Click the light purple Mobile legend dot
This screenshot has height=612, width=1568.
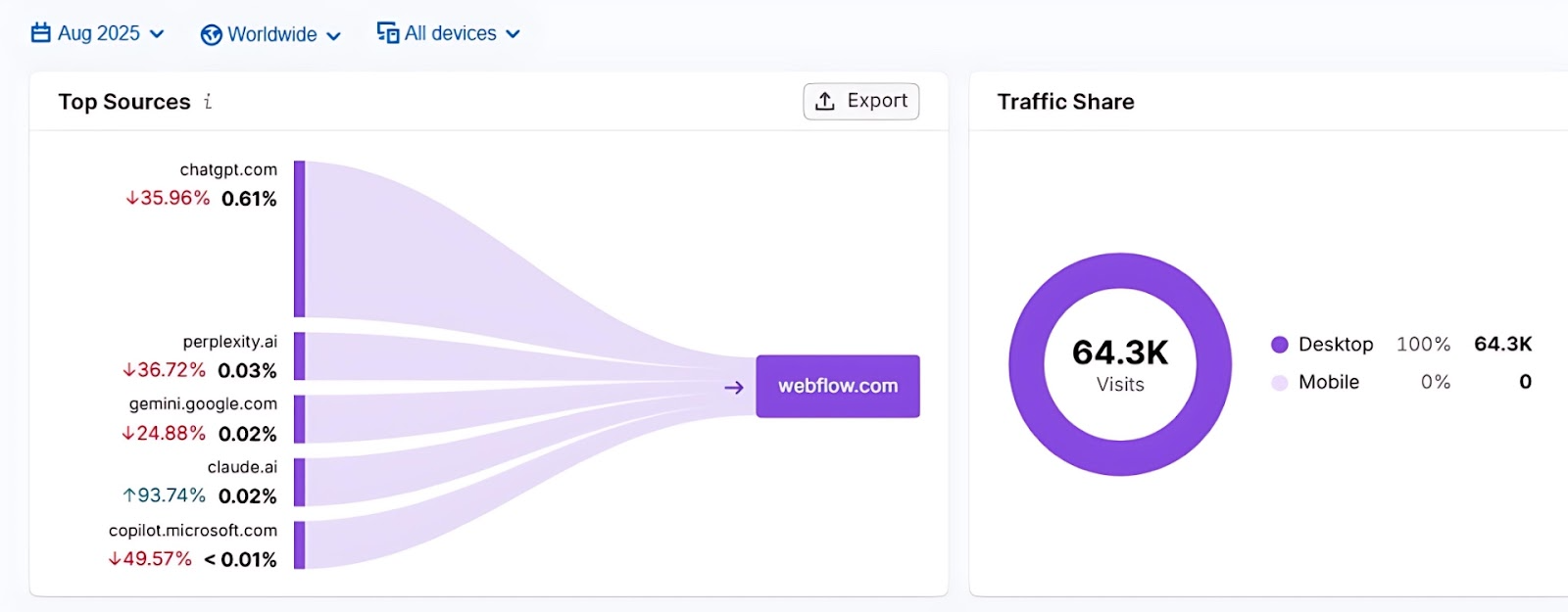coord(1279,383)
